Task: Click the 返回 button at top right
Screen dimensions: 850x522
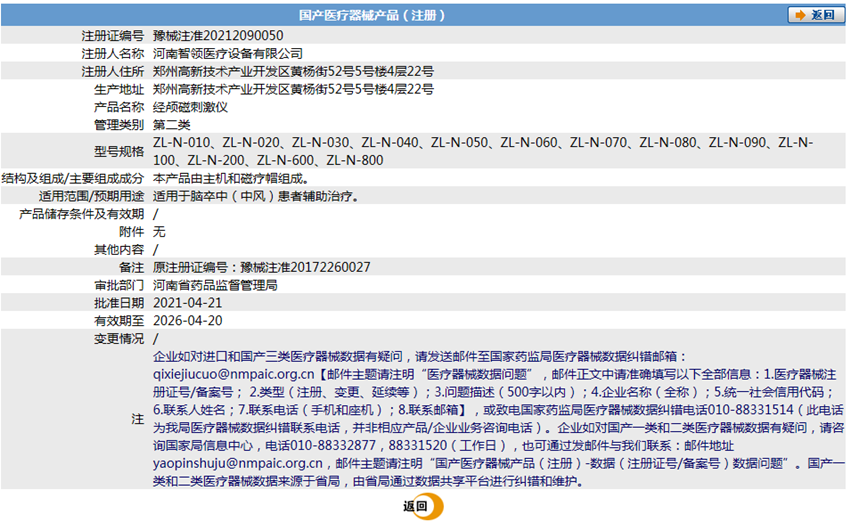Action: 815,15
